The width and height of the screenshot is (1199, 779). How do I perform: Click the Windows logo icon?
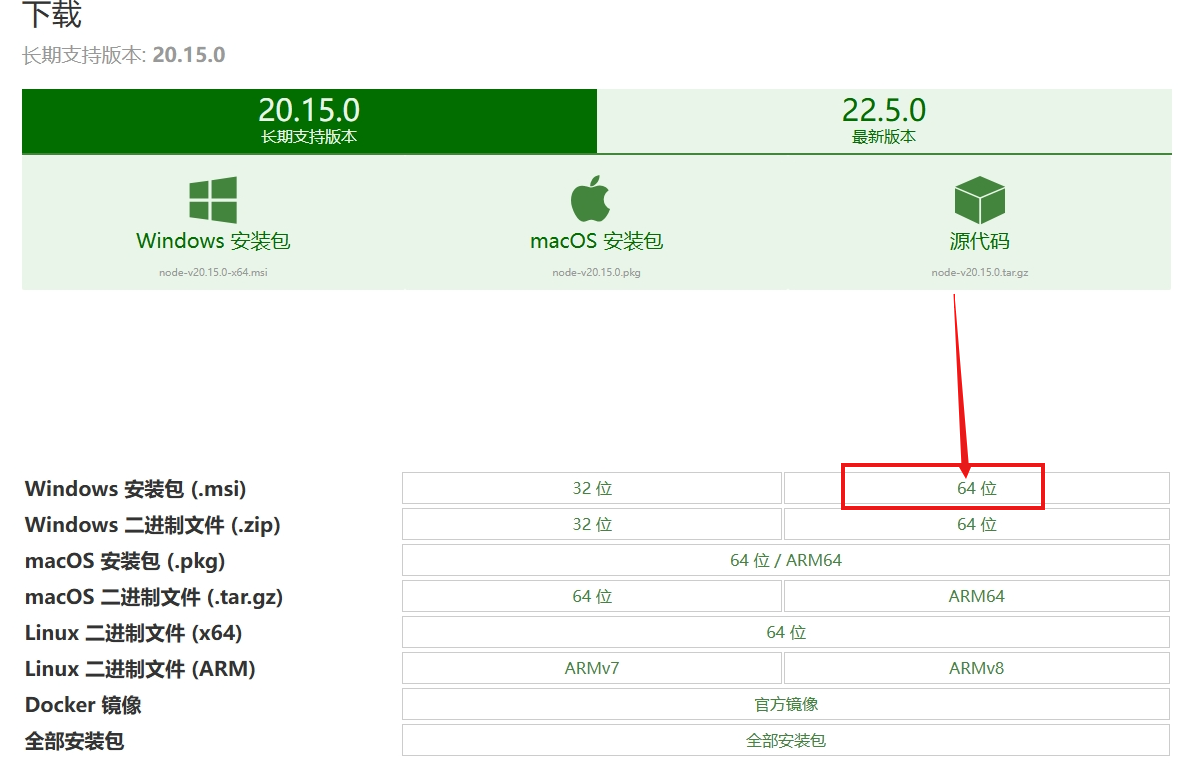tap(213, 200)
